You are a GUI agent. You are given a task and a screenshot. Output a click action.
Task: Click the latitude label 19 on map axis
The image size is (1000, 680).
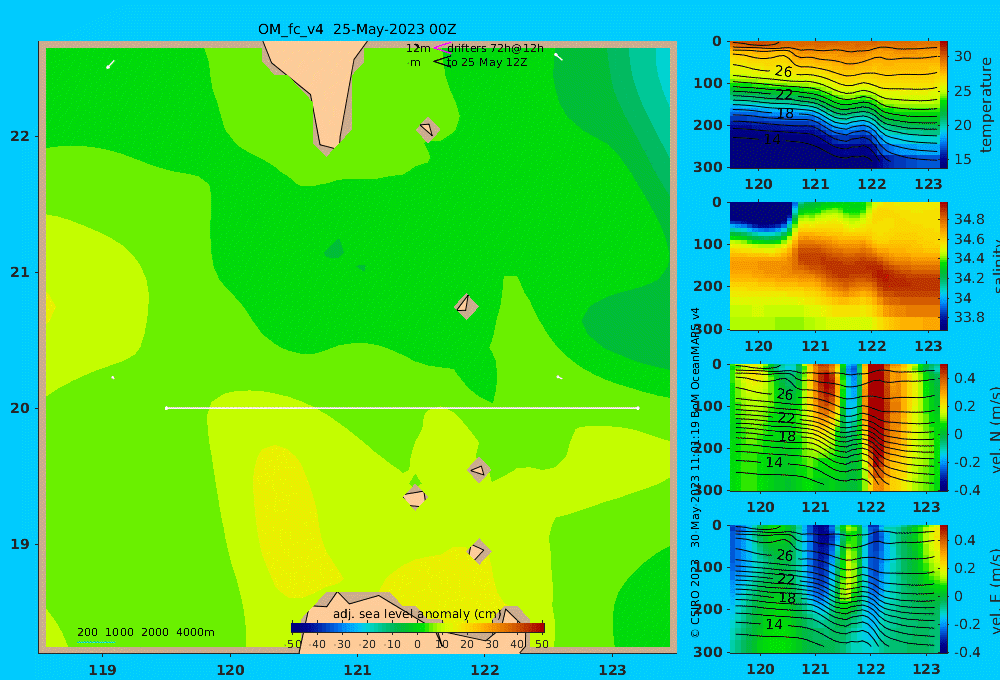[x=20, y=544]
